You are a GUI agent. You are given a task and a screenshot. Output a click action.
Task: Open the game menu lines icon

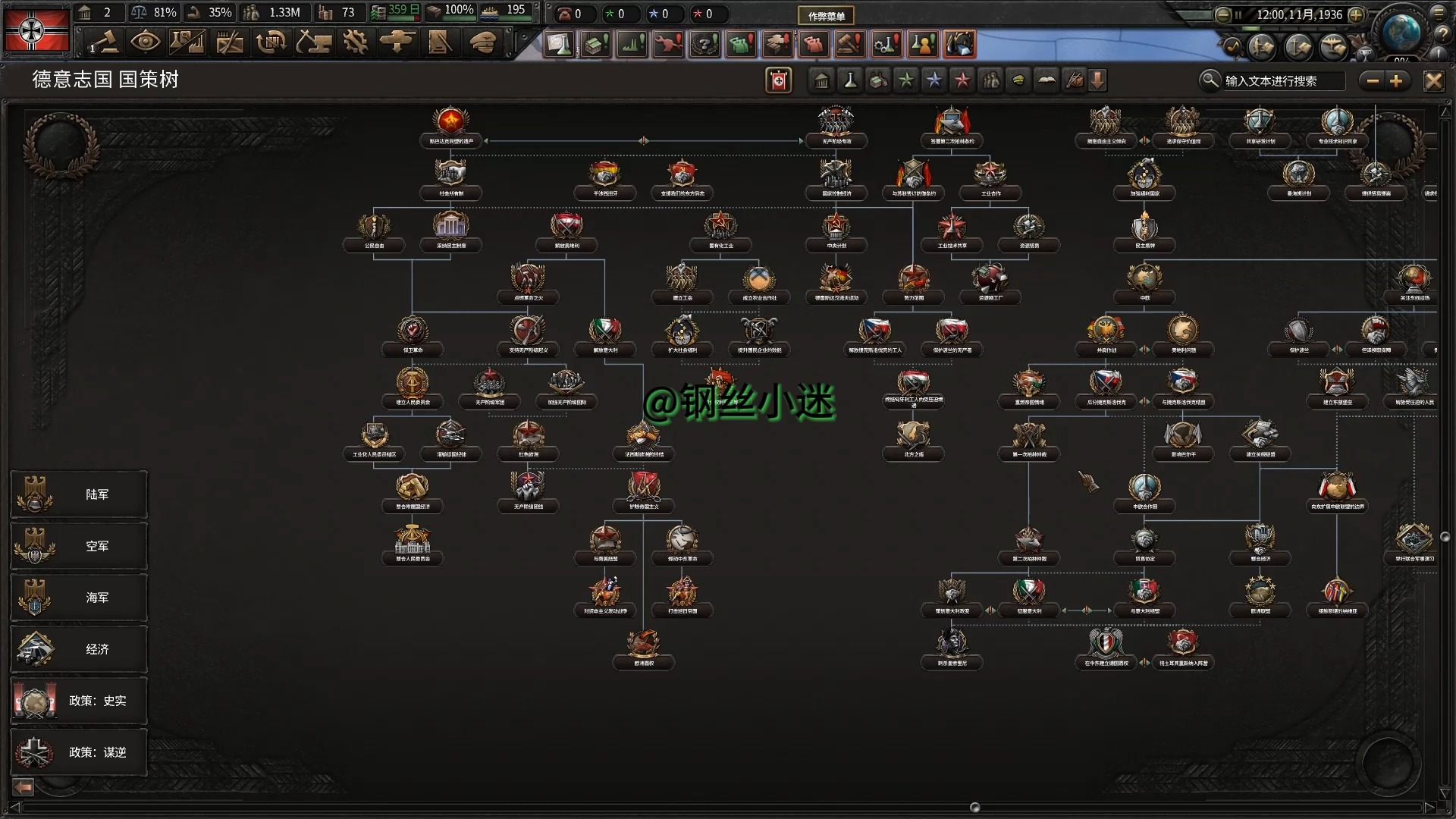point(1439,12)
